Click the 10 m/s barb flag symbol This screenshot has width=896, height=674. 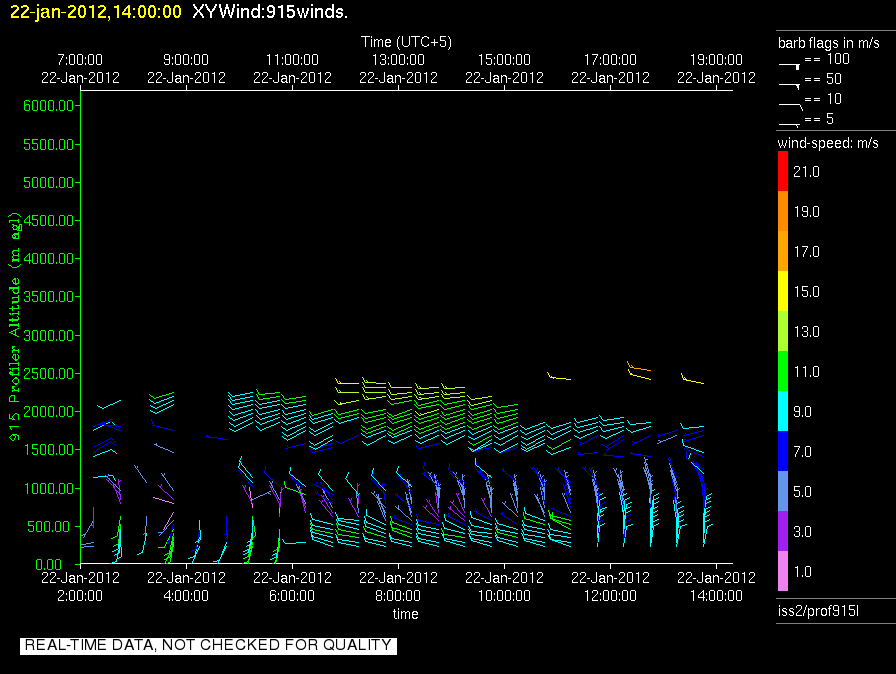[x=791, y=106]
